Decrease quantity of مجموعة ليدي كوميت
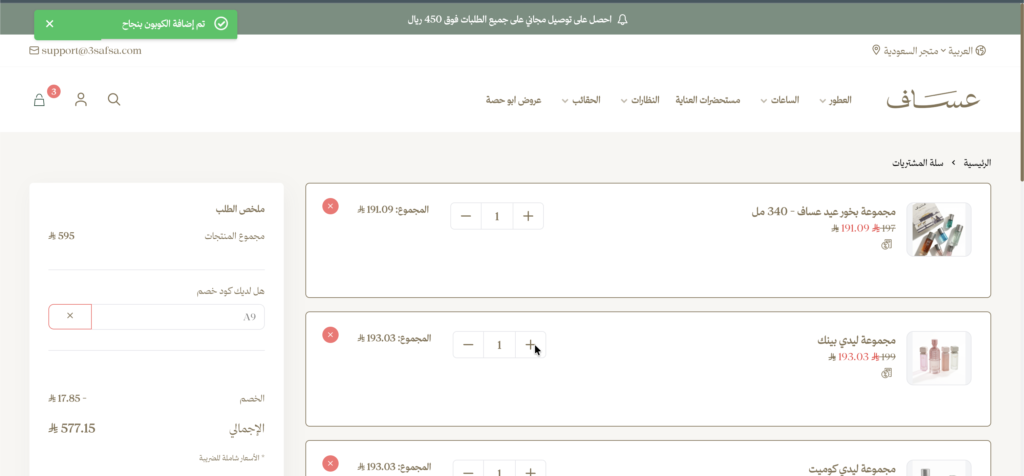The image size is (1024, 476). point(468,470)
